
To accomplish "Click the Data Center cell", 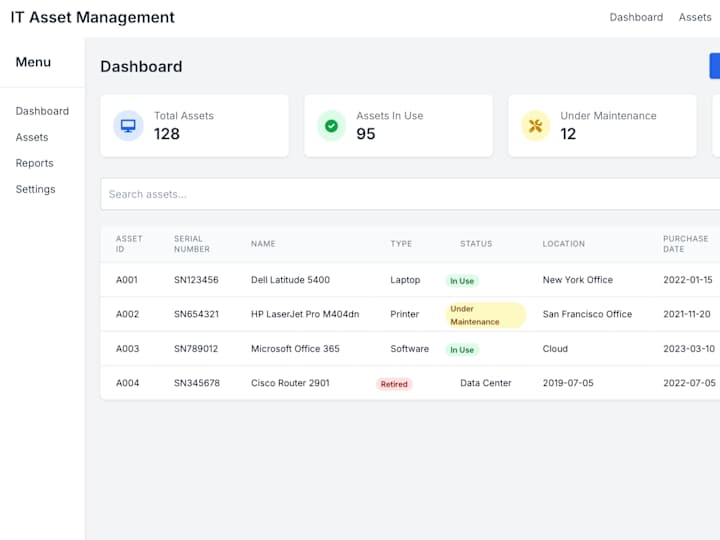I will click(x=485, y=383).
